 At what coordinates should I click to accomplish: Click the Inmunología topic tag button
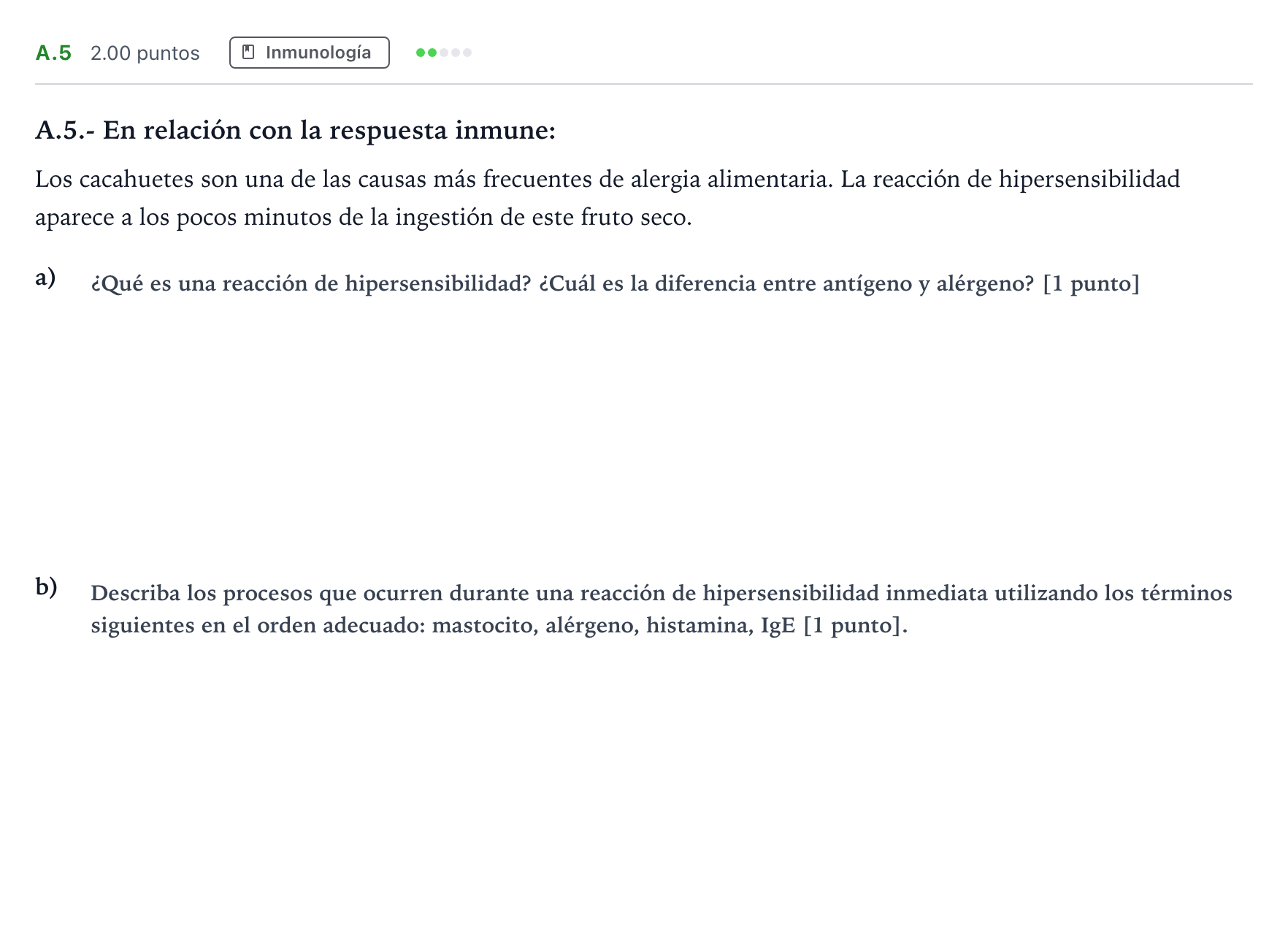tap(309, 53)
